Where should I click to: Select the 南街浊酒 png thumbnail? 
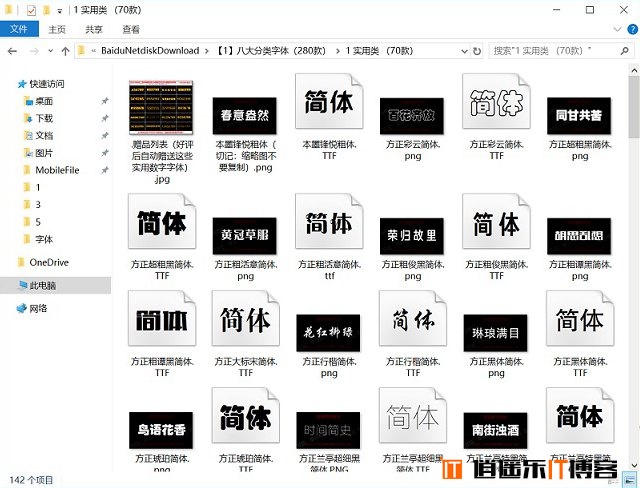496,430
